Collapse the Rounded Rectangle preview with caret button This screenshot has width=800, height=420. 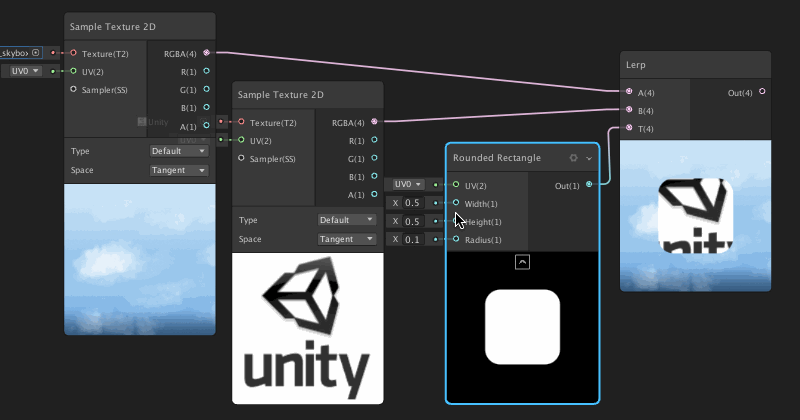tap(522, 262)
